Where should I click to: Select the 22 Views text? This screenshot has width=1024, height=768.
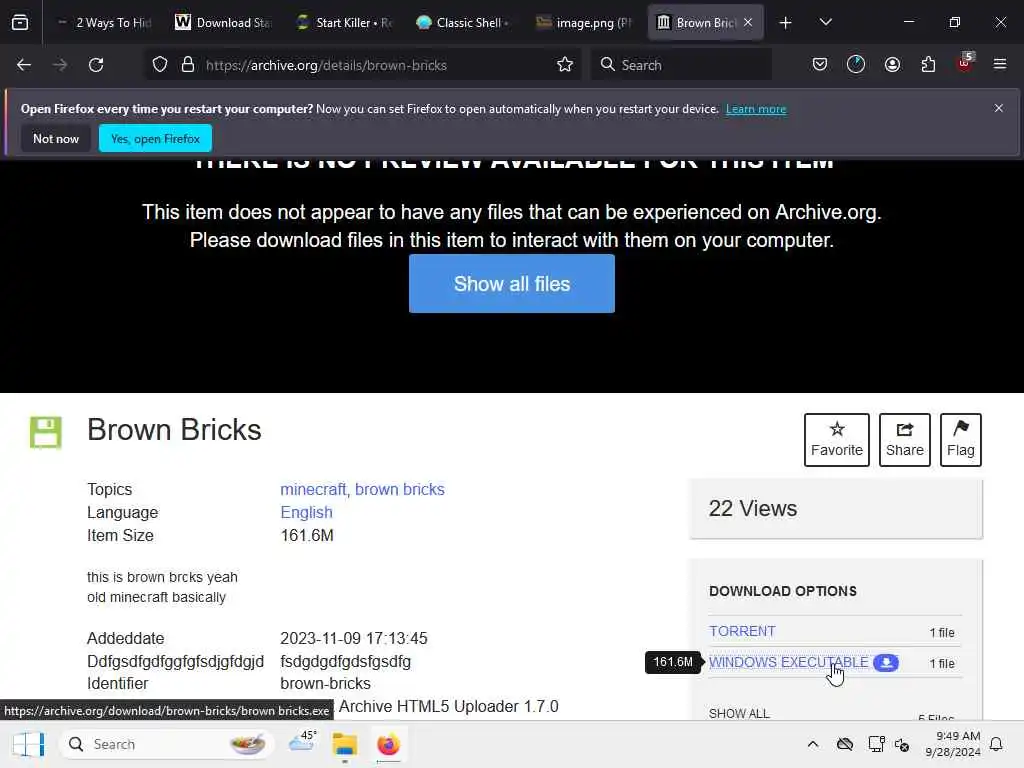pos(752,508)
